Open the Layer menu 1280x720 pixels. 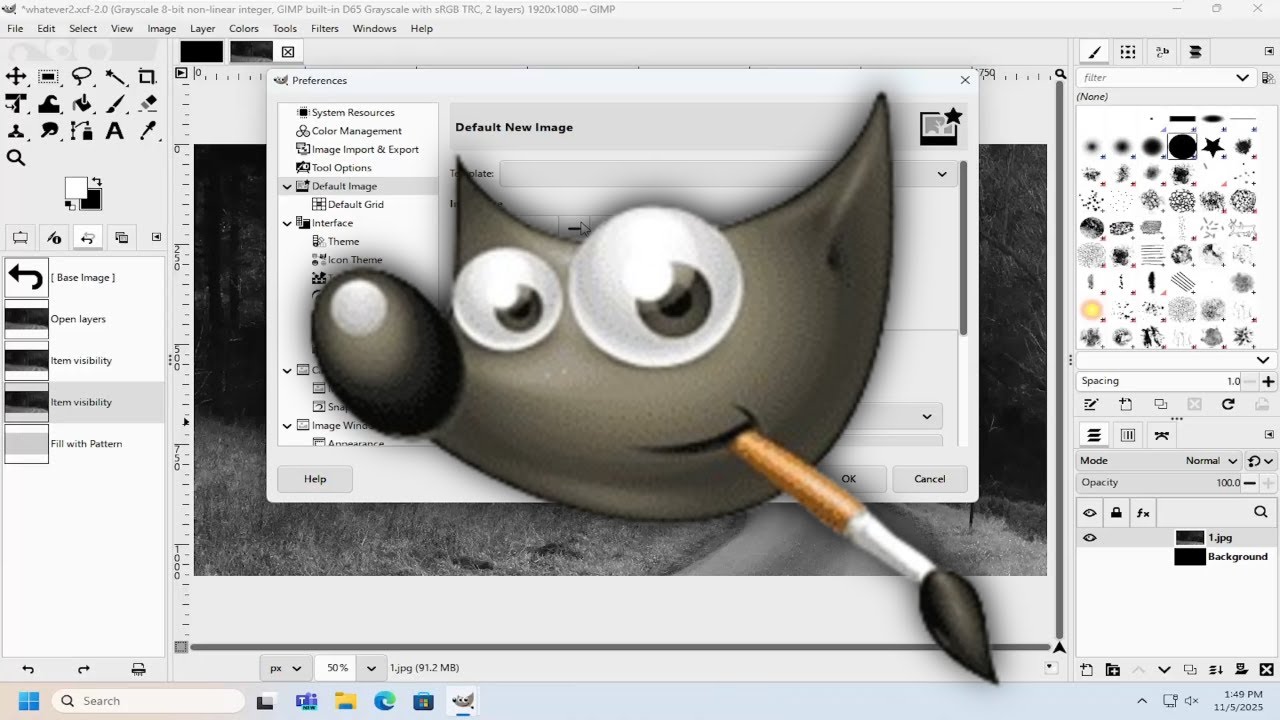pyautogui.click(x=202, y=28)
